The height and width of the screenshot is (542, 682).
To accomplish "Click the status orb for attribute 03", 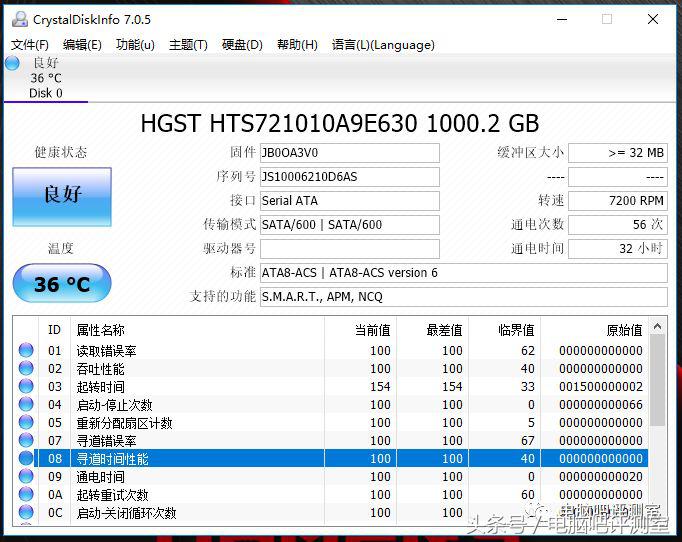I will (x=26, y=386).
